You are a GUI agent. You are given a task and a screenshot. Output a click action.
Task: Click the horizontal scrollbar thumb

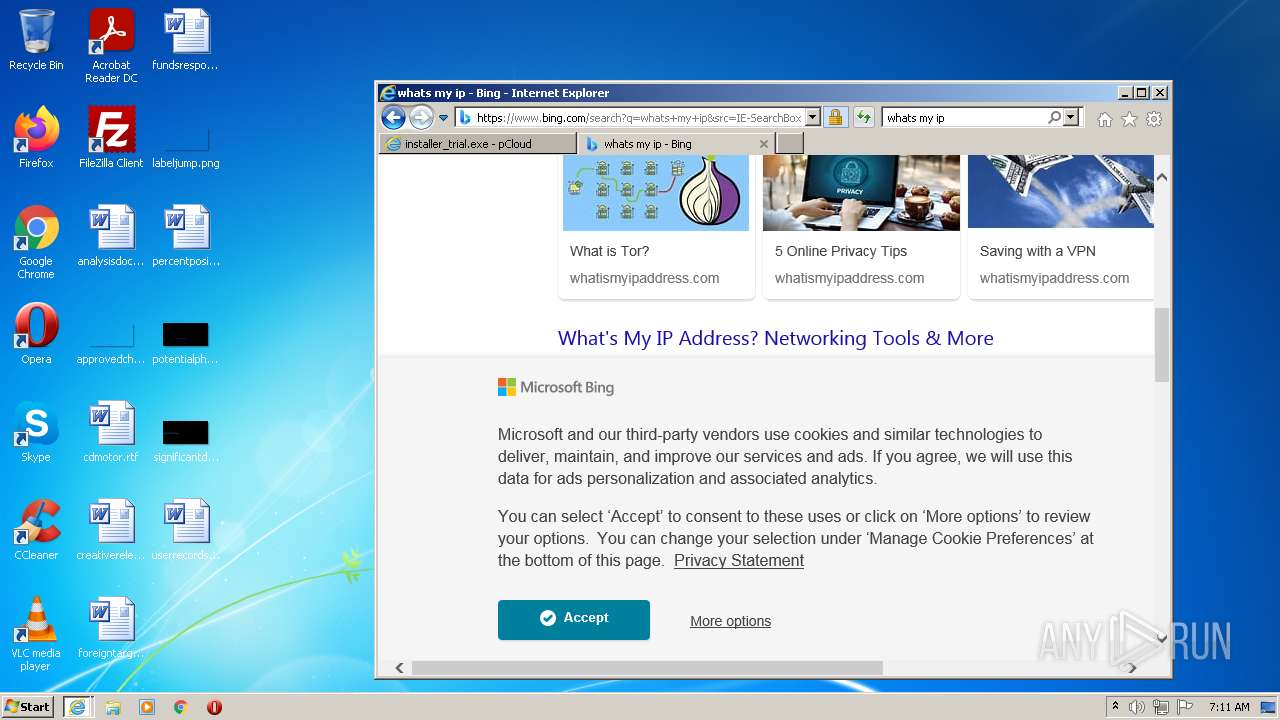(x=647, y=668)
